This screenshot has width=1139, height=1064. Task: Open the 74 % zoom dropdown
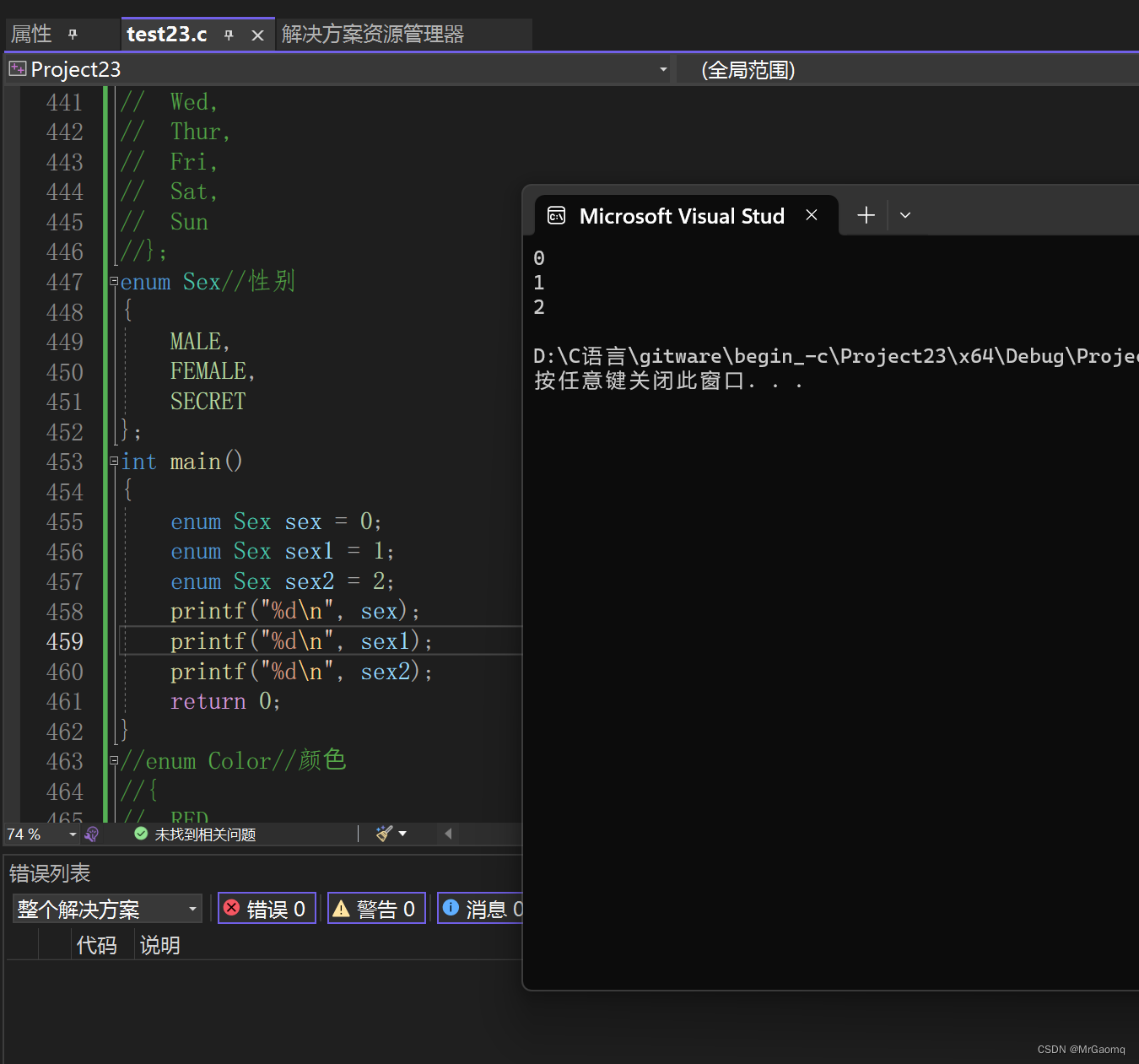(x=73, y=834)
